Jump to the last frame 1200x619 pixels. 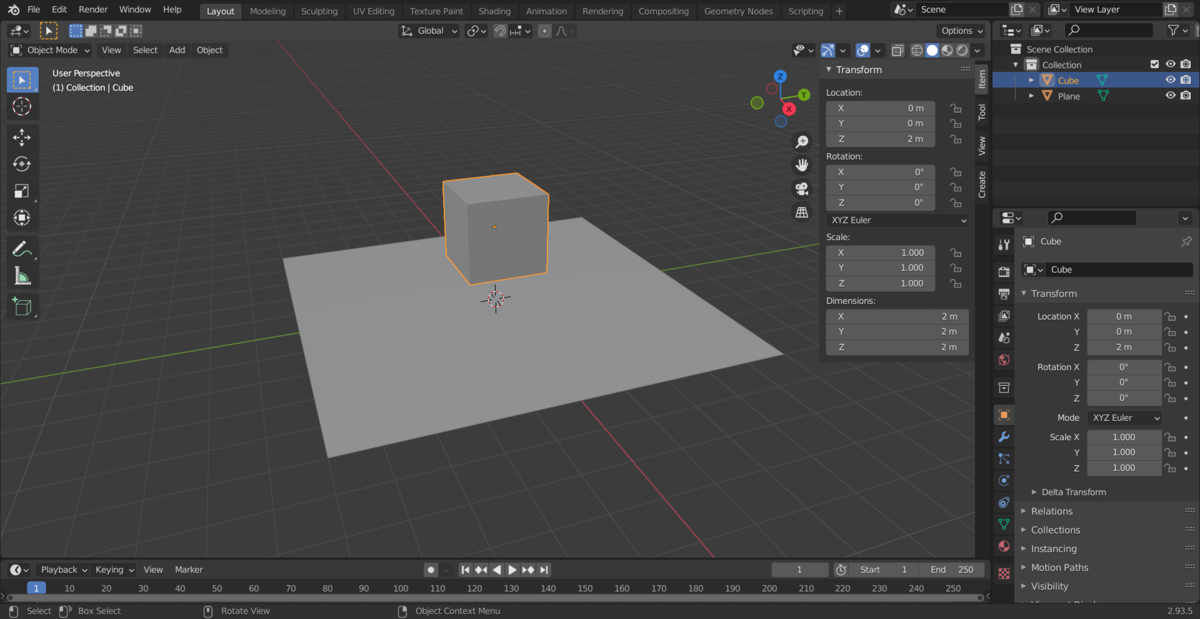pos(544,570)
